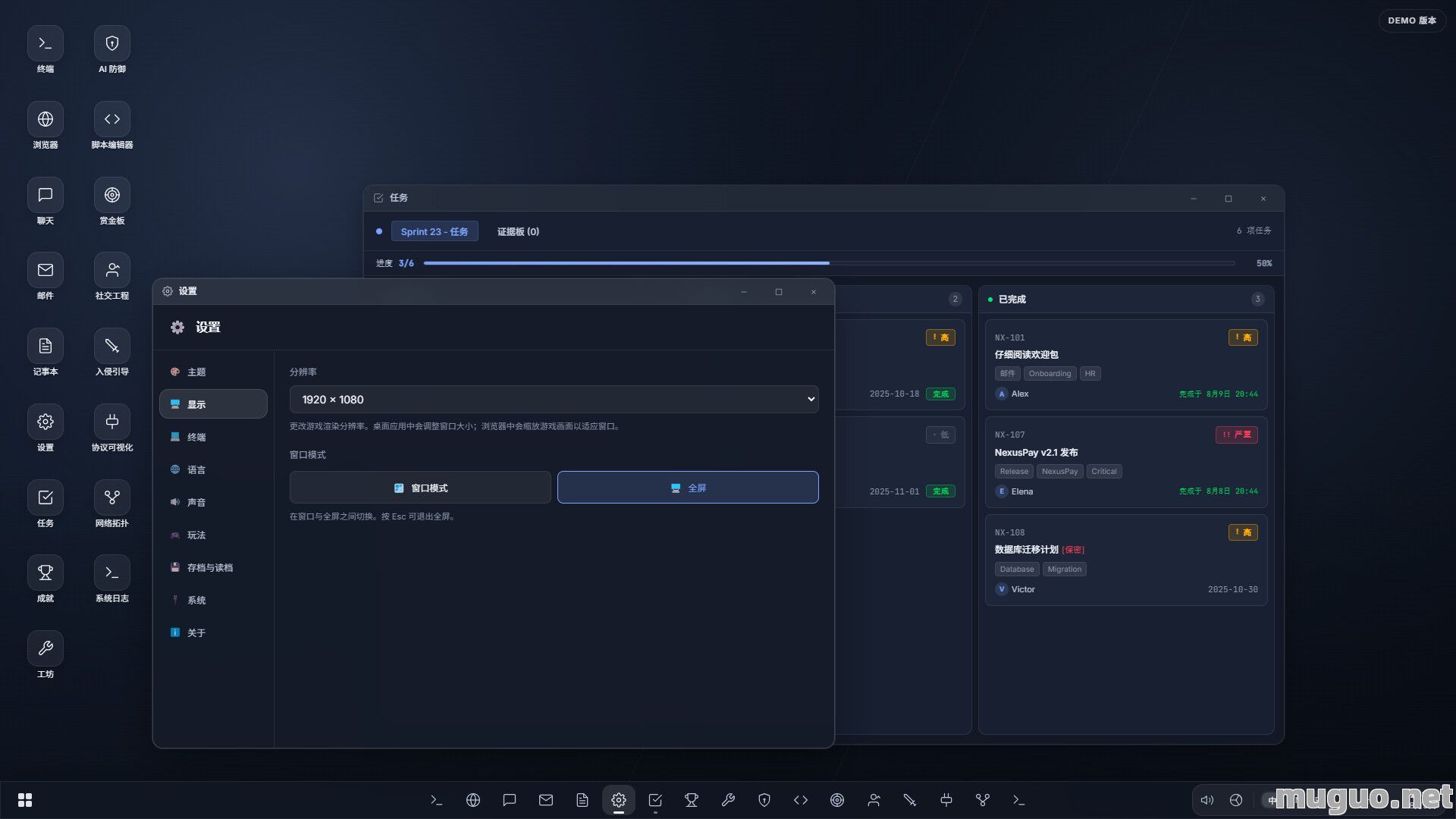1456x819 pixels.
Task: Open 关于 settings section
Action: click(213, 632)
